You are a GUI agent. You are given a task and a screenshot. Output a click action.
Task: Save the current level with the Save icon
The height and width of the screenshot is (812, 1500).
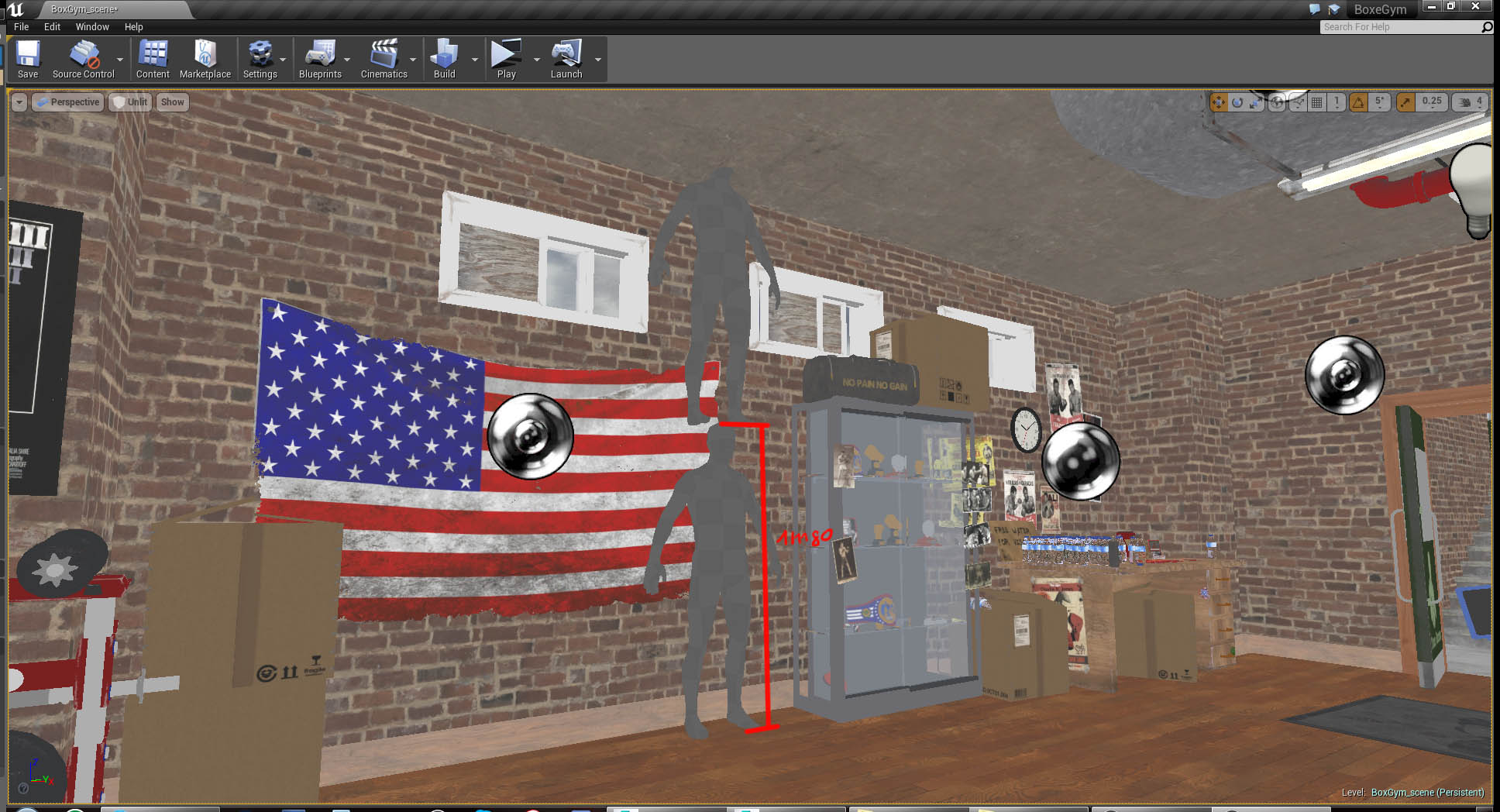(28, 60)
